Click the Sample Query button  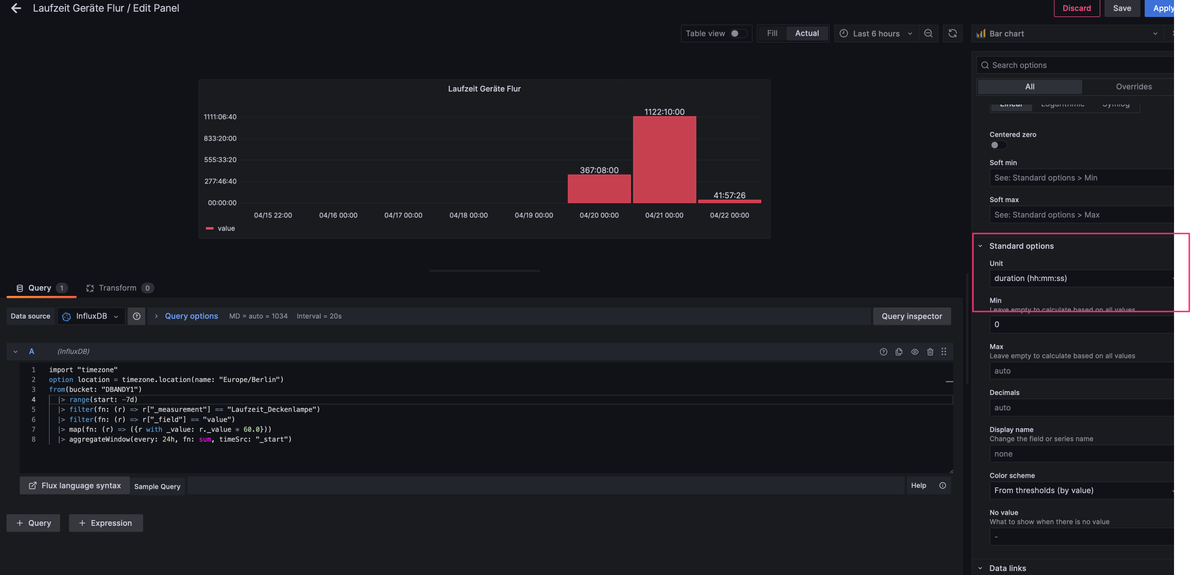click(157, 487)
